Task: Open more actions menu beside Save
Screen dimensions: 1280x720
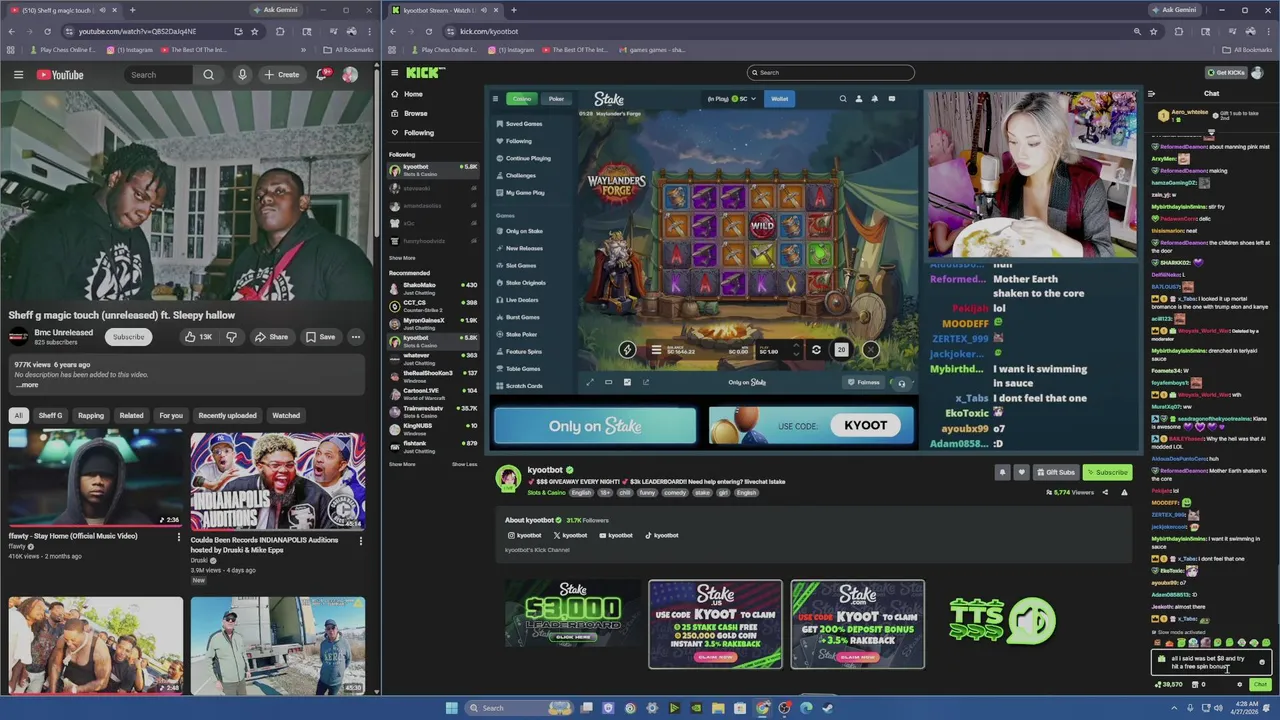Action: [355, 337]
